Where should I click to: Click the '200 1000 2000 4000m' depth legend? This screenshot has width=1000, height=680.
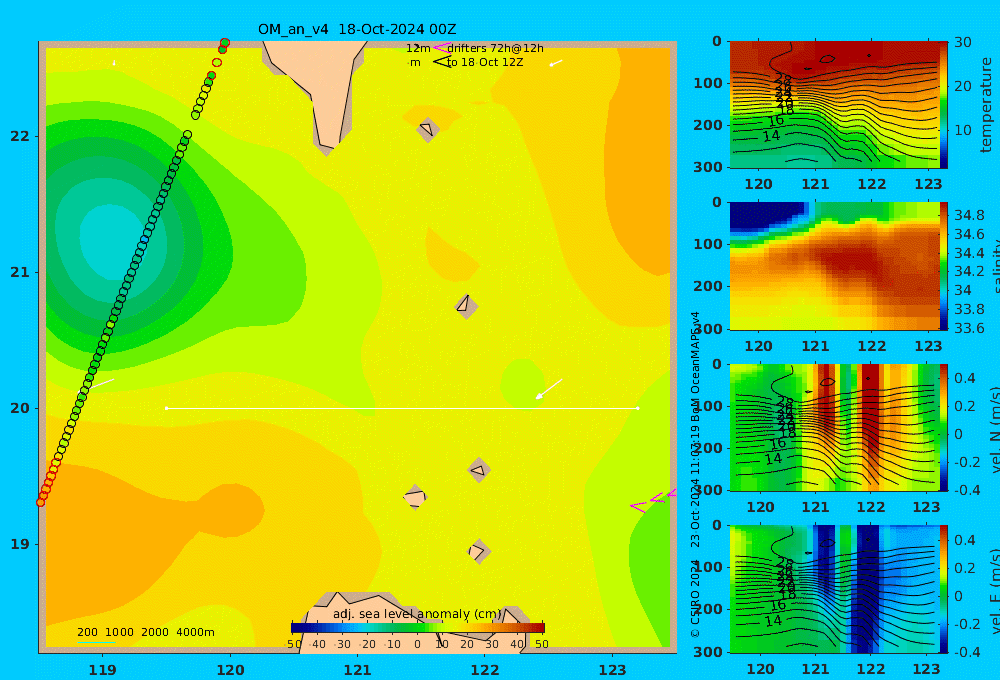[x=146, y=632]
